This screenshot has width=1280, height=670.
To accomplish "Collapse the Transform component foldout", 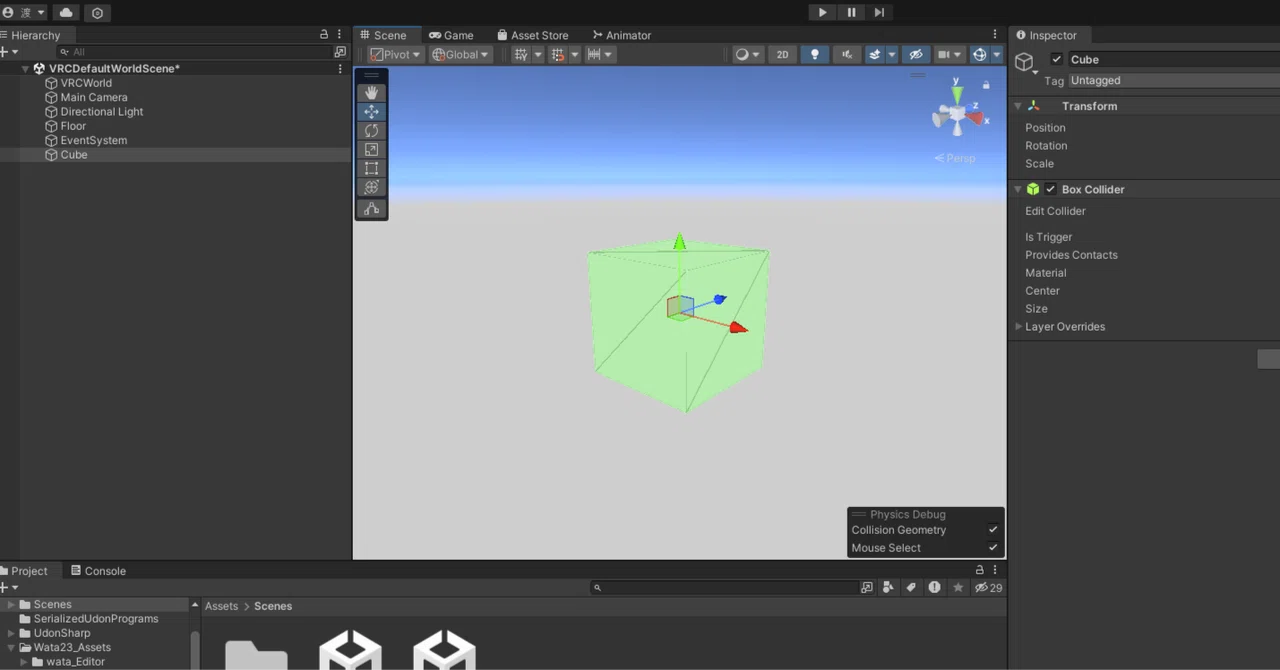I will 1018,106.
